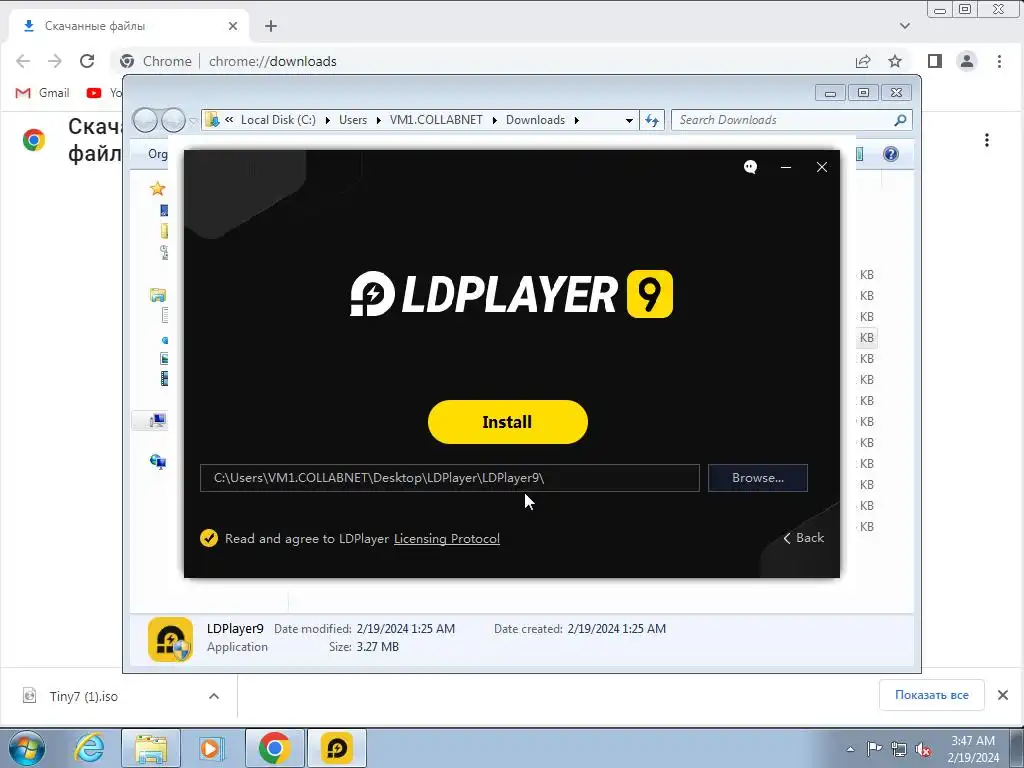Select the Скачанные файлы Chrome tab
Viewport: 1024px width, 768px height.
pyautogui.click(x=129, y=26)
